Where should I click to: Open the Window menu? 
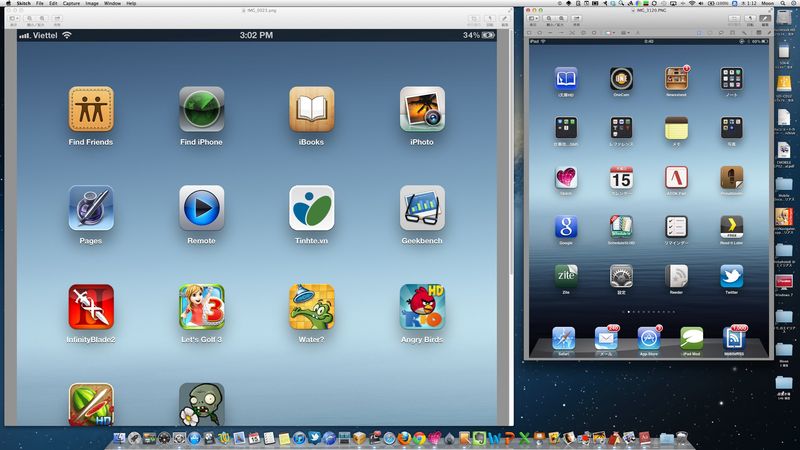point(112,3)
